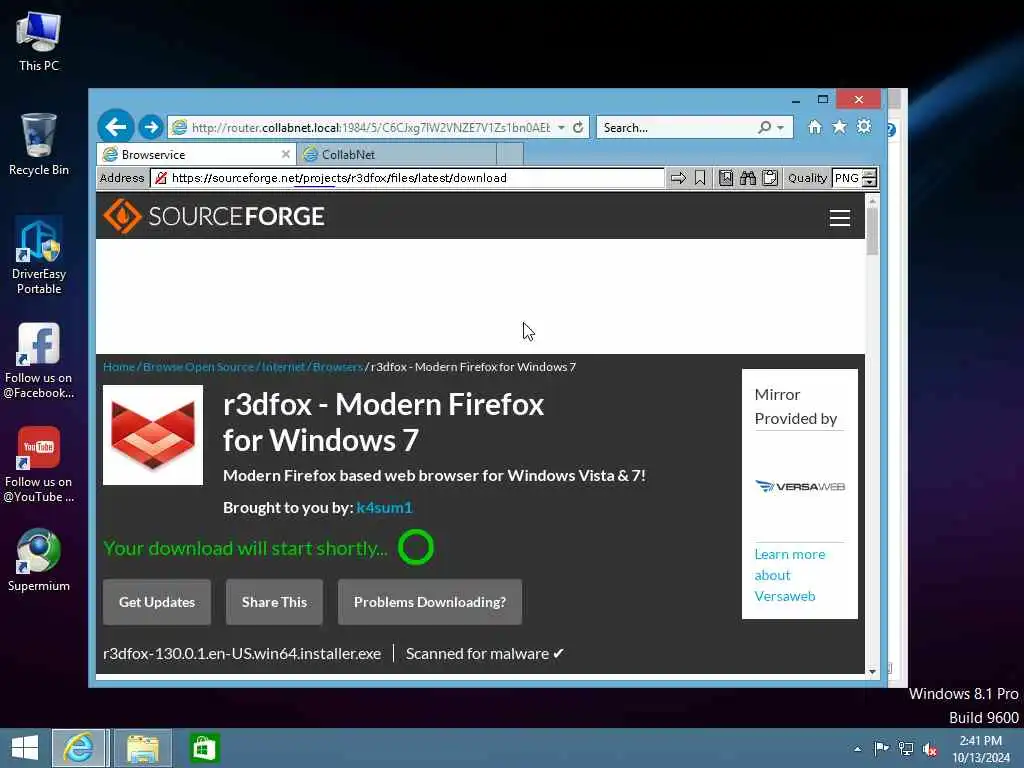The width and height of the screenshot is (1024, 768).
Task: Click the Problems Downloading? button
Action: point(430,602)
